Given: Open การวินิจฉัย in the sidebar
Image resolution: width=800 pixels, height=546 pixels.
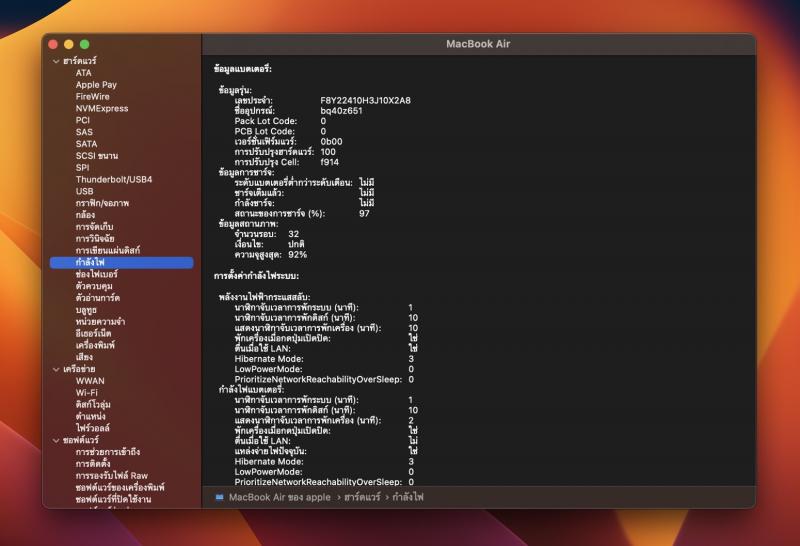Looking at the screenshot, I should [95, 238].
